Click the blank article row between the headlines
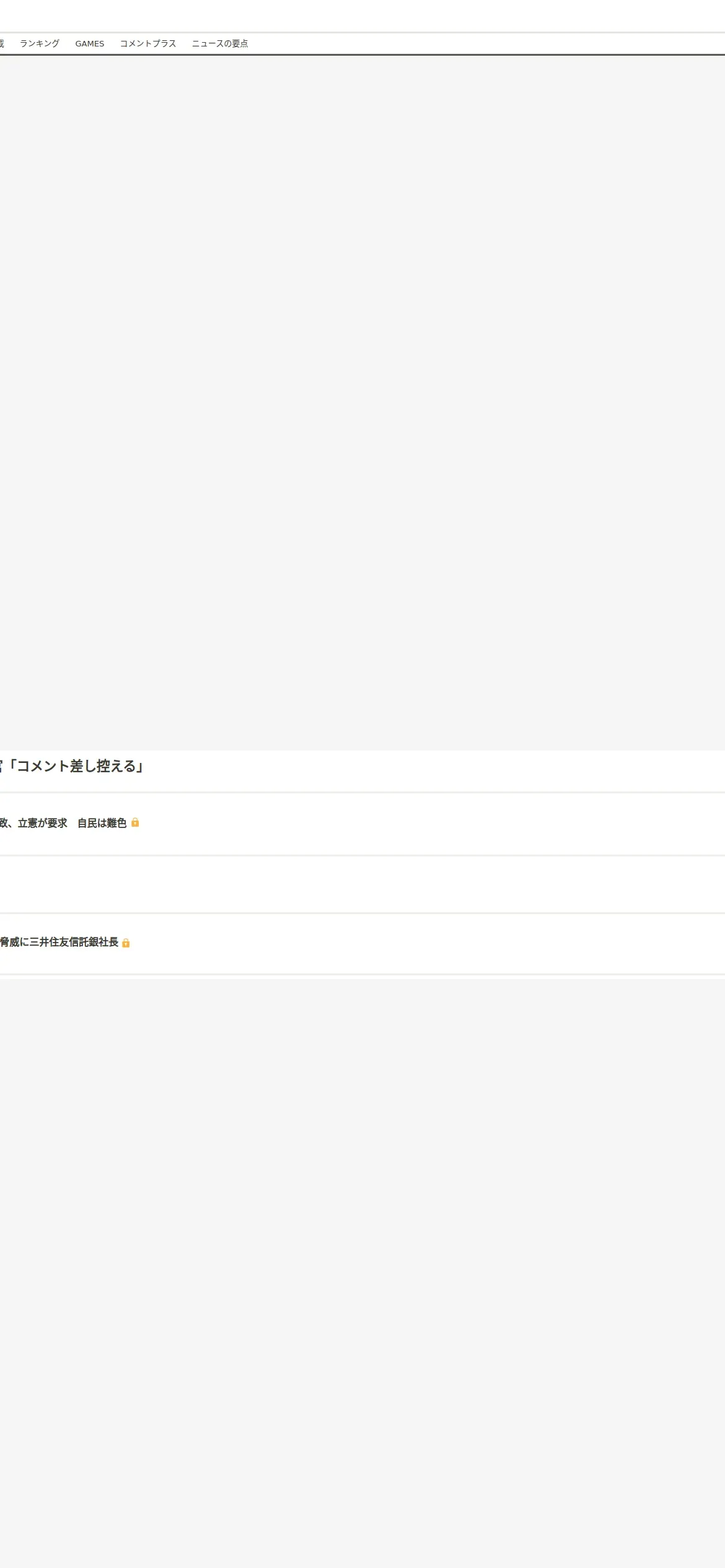Screen dimensions: 725x1568 (362, 884)
